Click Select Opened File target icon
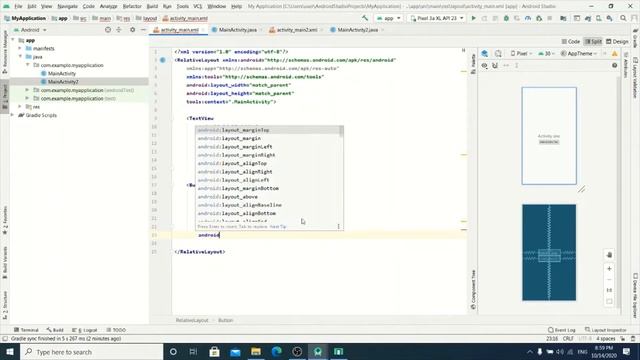The image size is (640, 360). (x=108, y=30)
